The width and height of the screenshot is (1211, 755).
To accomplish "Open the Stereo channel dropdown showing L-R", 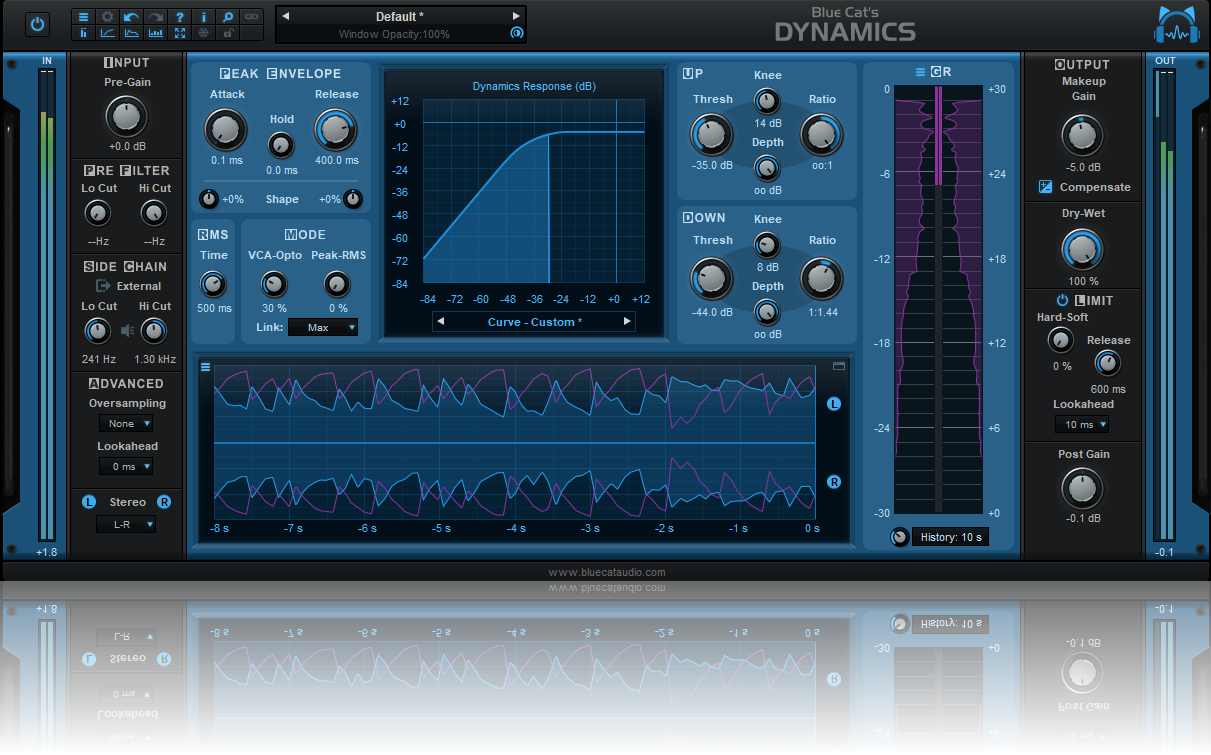I will point(126,523).
